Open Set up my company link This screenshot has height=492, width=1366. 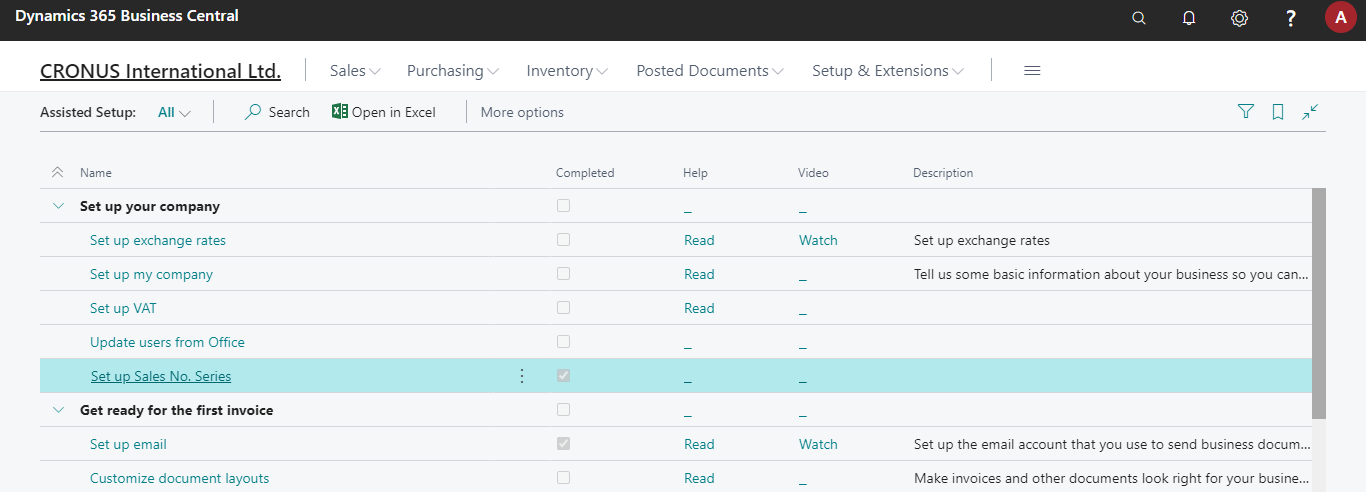(151, 274)
